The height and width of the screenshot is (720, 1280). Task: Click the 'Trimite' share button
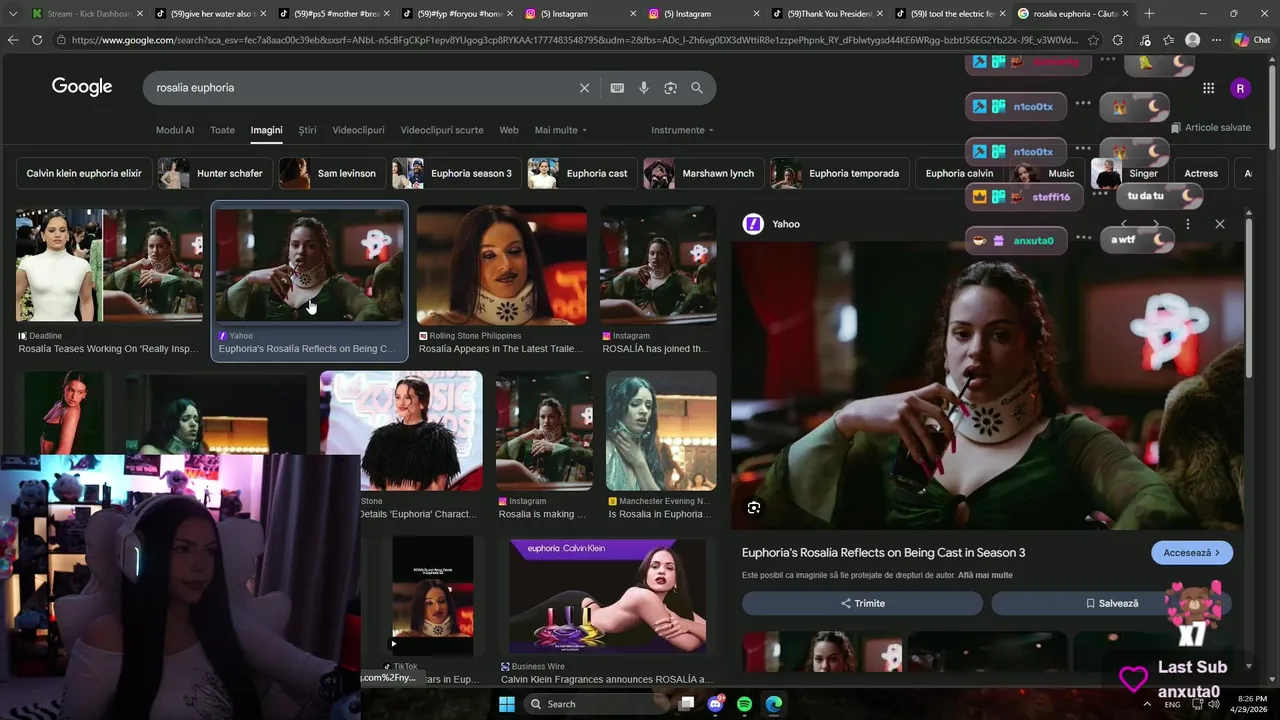tap(862, 603)
